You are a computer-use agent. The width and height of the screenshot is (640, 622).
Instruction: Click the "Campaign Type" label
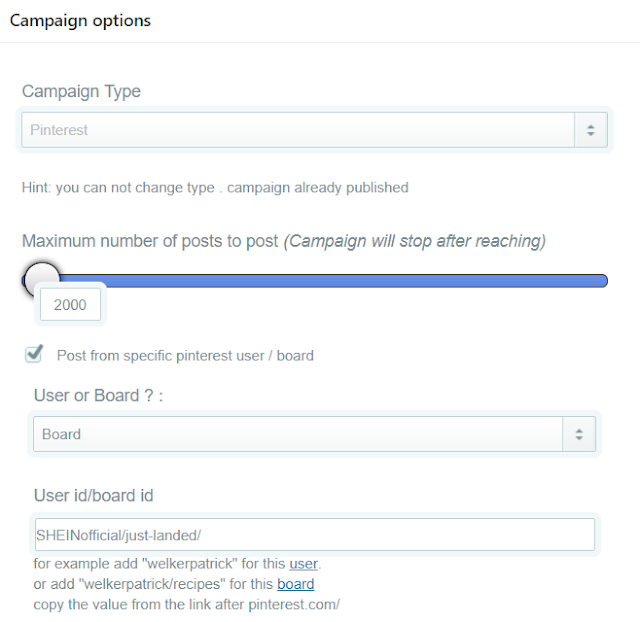coord(81,91)
